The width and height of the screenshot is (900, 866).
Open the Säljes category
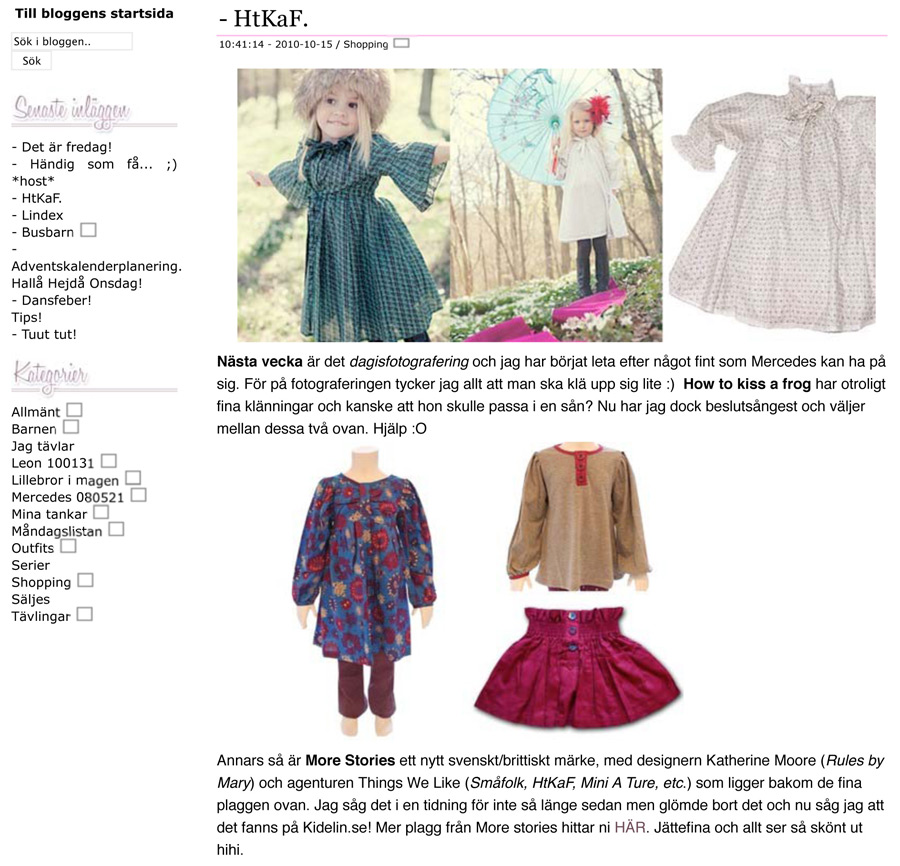tap(30, 599)
